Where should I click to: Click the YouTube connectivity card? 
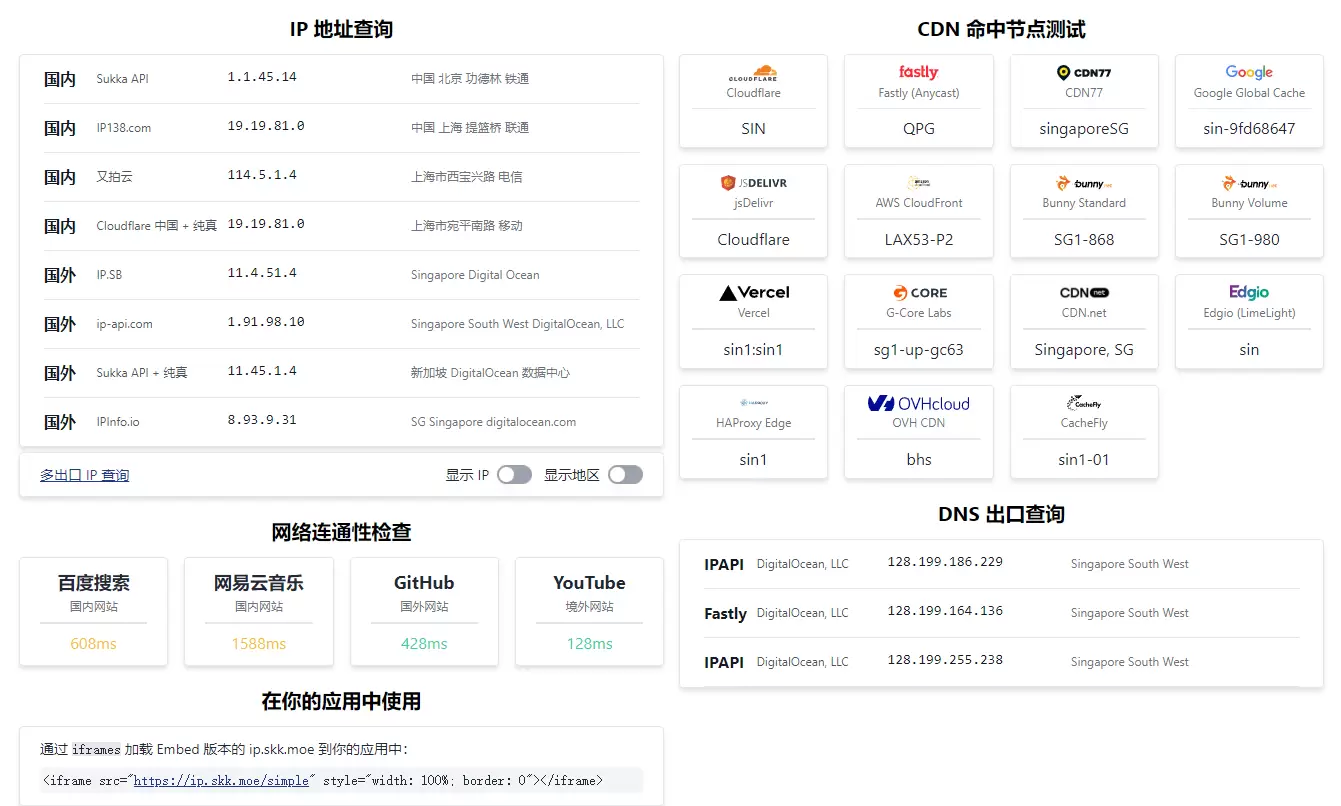coord(589,612)
